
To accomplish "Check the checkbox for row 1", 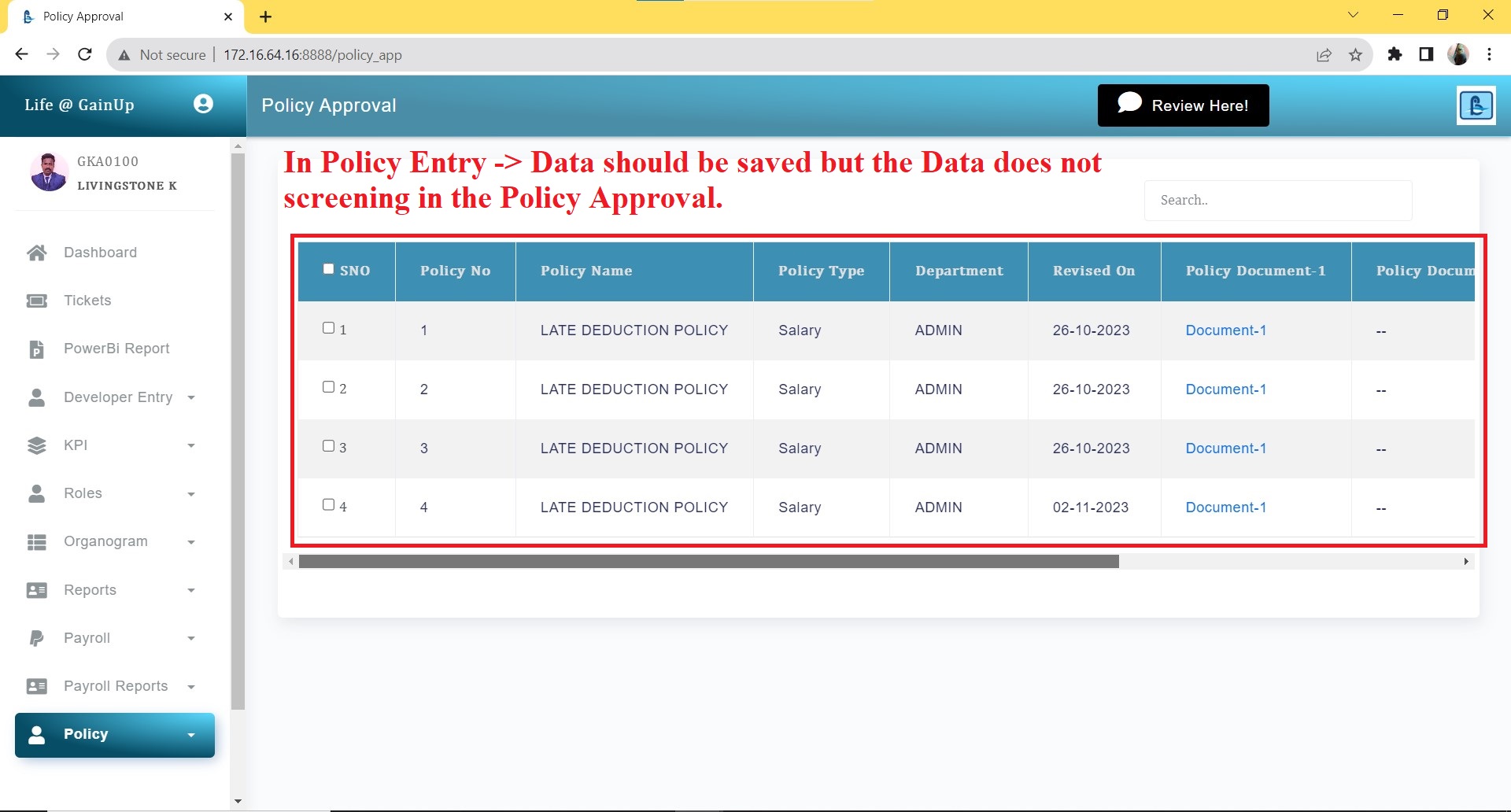I will pos(329,328).
